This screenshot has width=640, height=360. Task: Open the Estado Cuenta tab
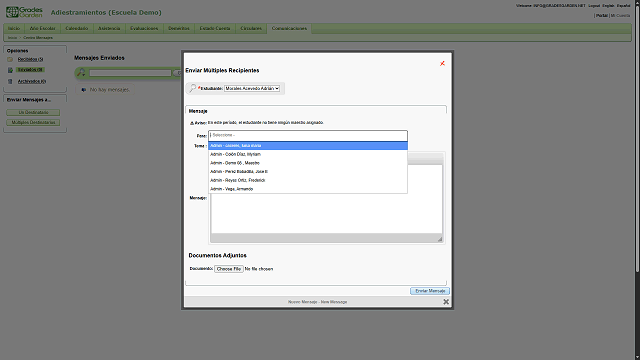[215, 28]
